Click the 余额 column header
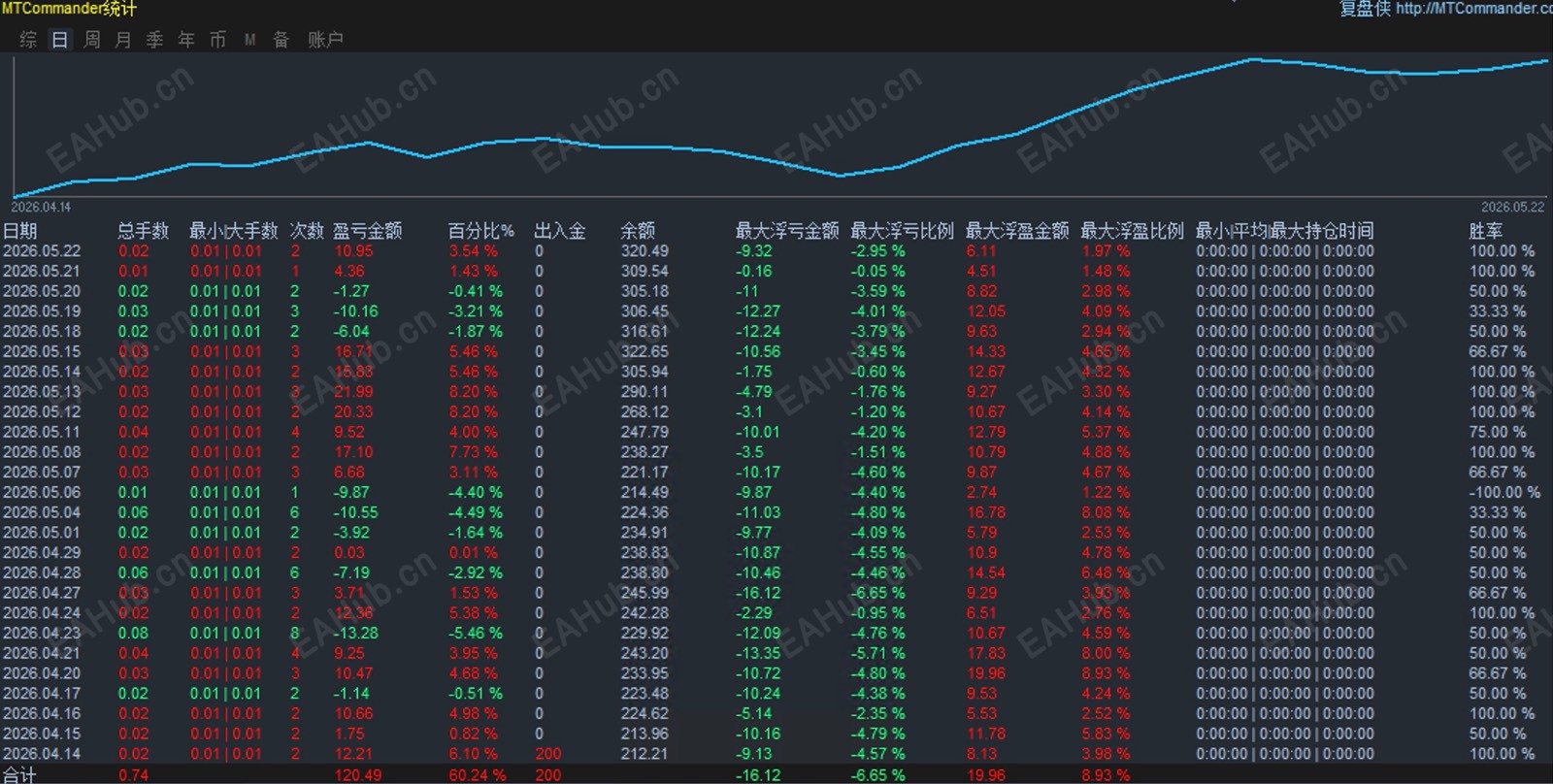The height and width of the screenshot is (784, 1553). [x=638, y=231]
